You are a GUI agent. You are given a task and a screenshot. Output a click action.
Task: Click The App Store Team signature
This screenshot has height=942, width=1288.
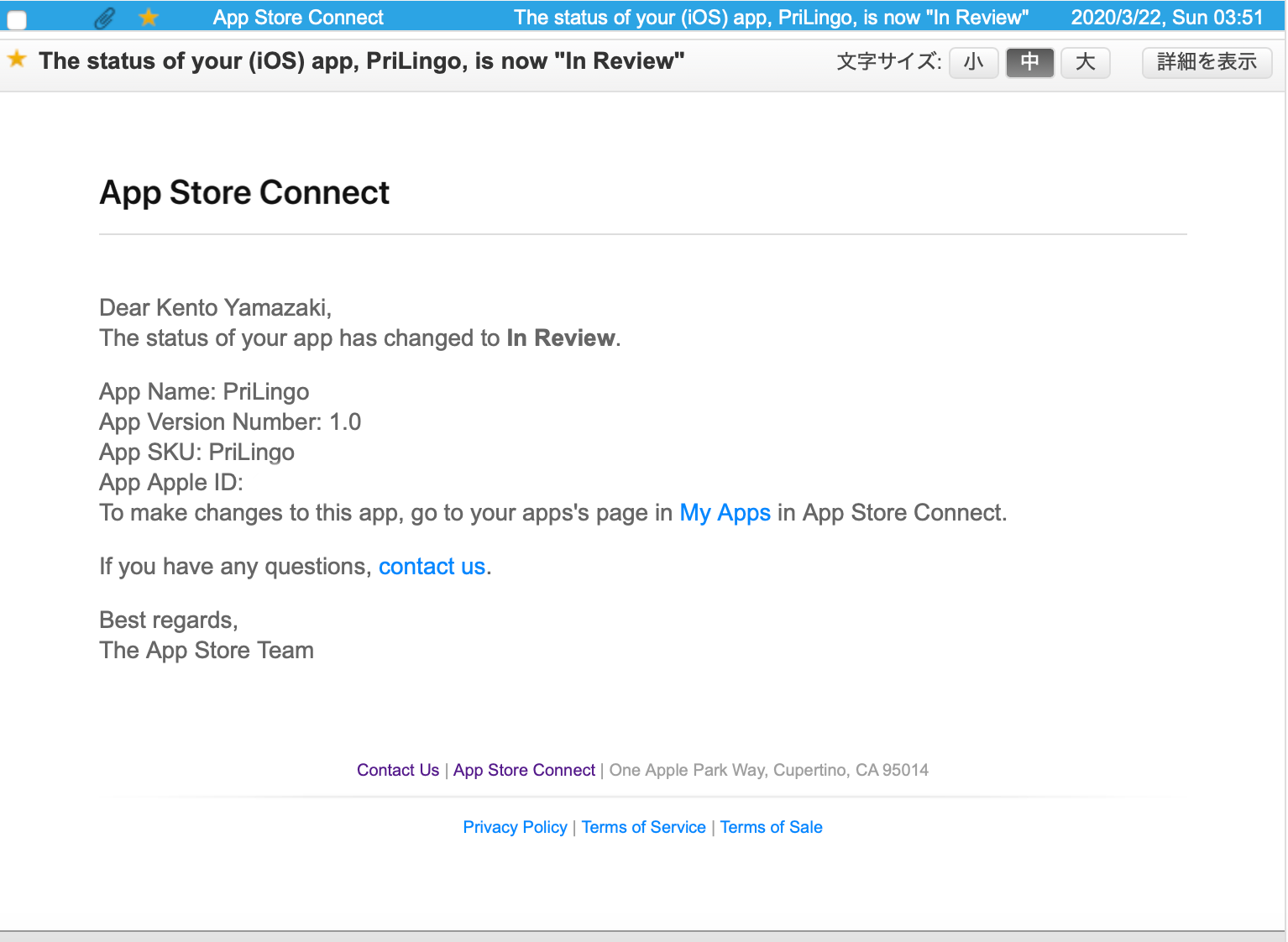pos(207,651)
